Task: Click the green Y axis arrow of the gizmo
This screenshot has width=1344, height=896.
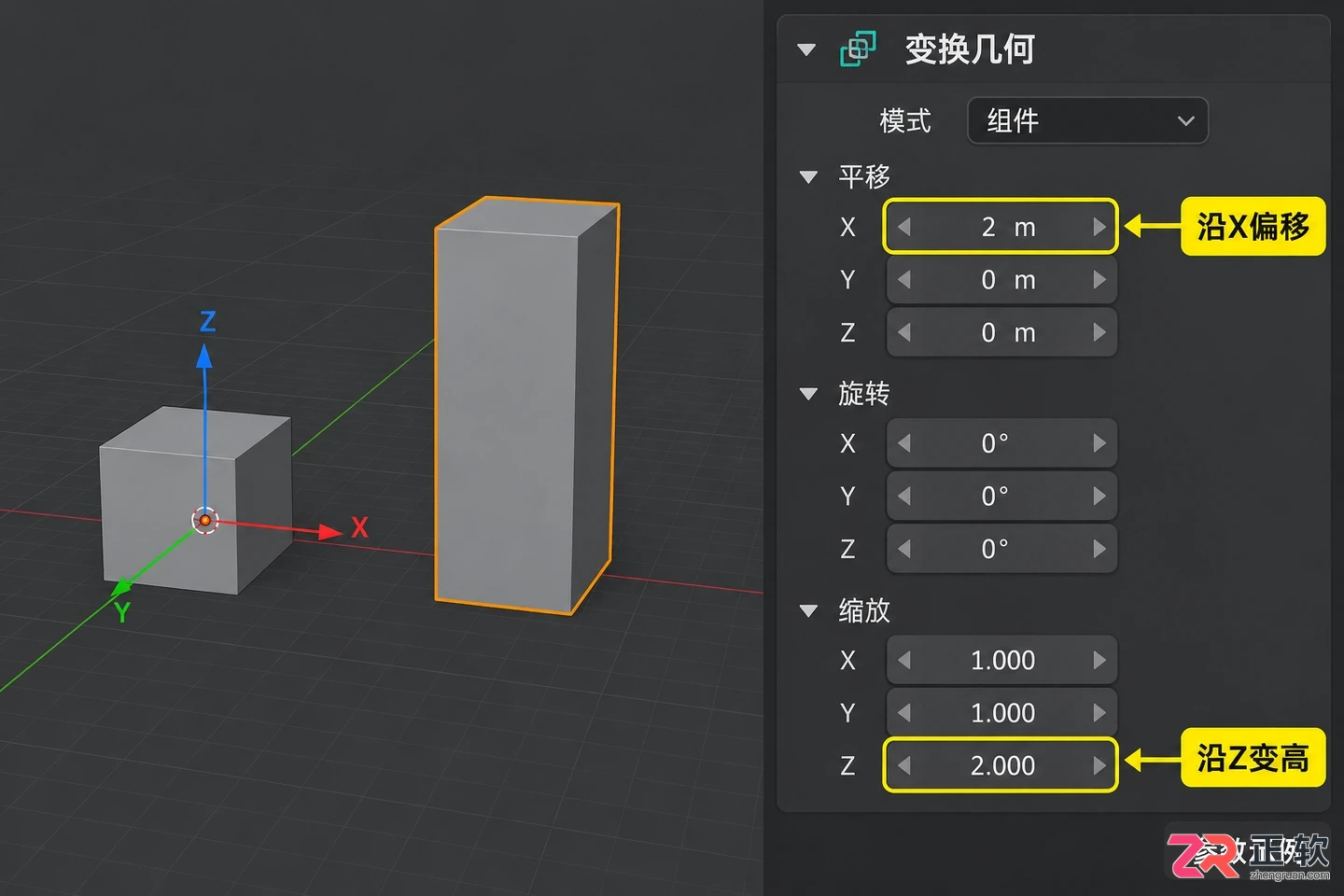Action: 121,589
